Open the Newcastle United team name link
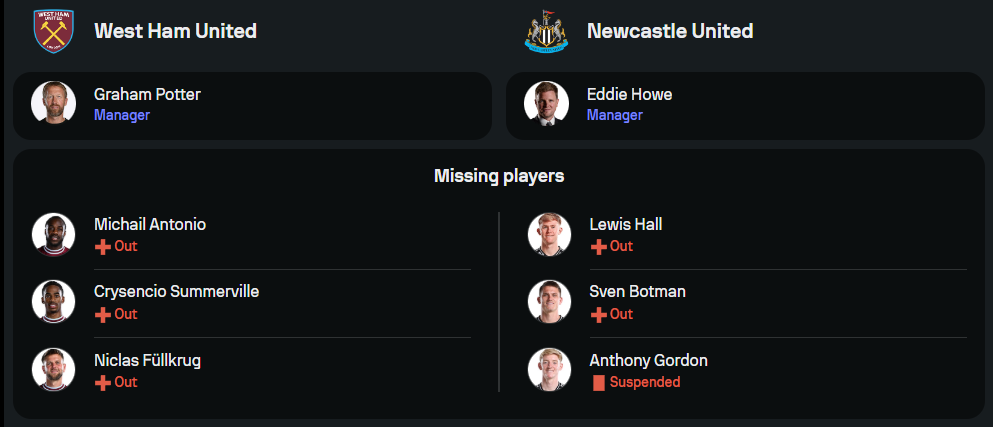993x427 pixels. (670, 31)
